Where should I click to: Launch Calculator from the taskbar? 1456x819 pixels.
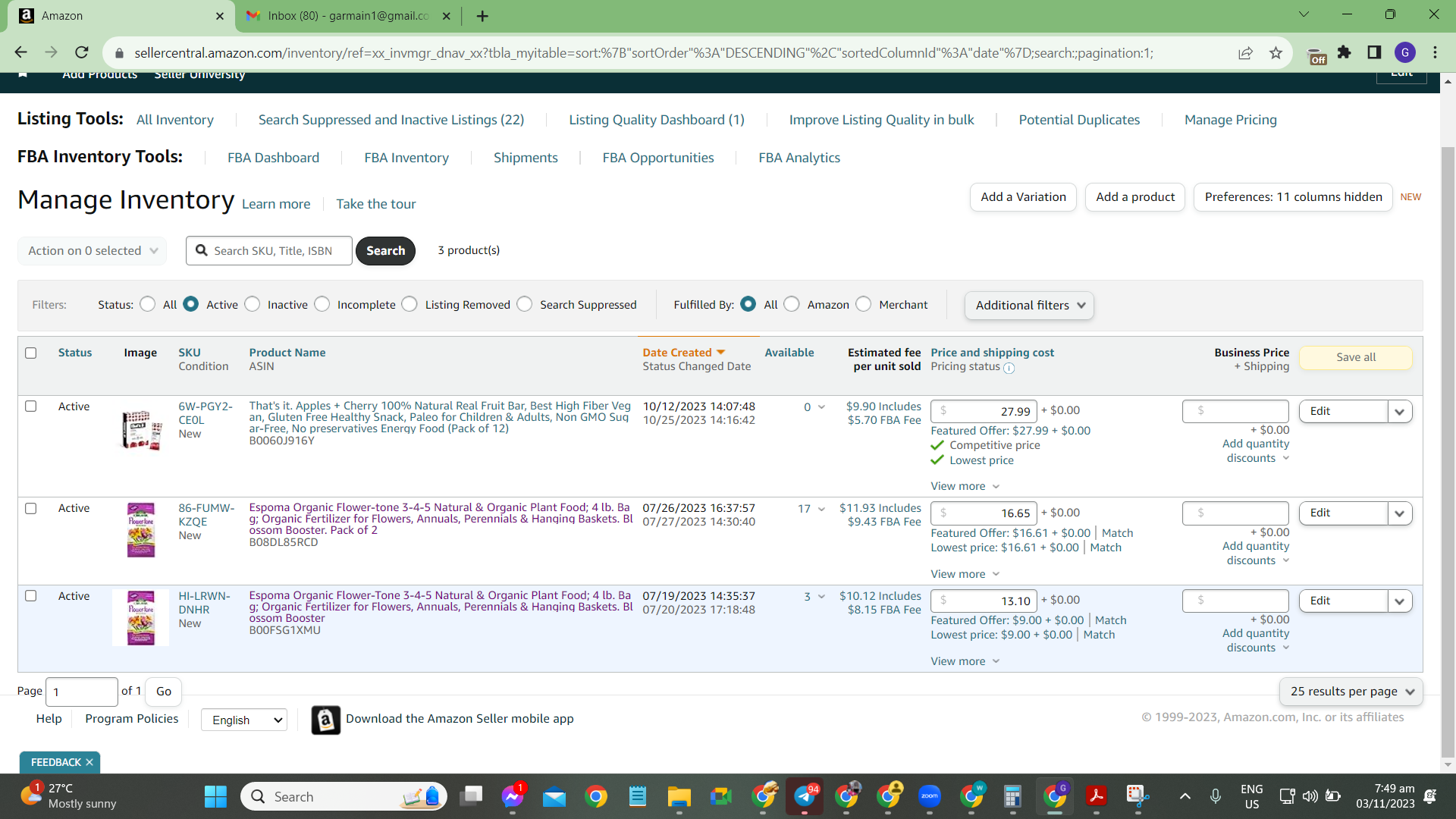click(1012, 796)
